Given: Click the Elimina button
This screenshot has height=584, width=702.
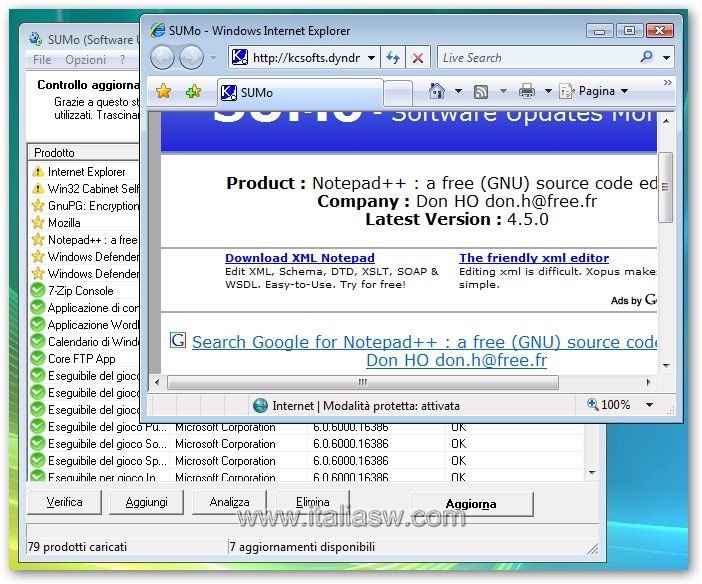Looking at the screenshot, I should [x=312, y=502].
